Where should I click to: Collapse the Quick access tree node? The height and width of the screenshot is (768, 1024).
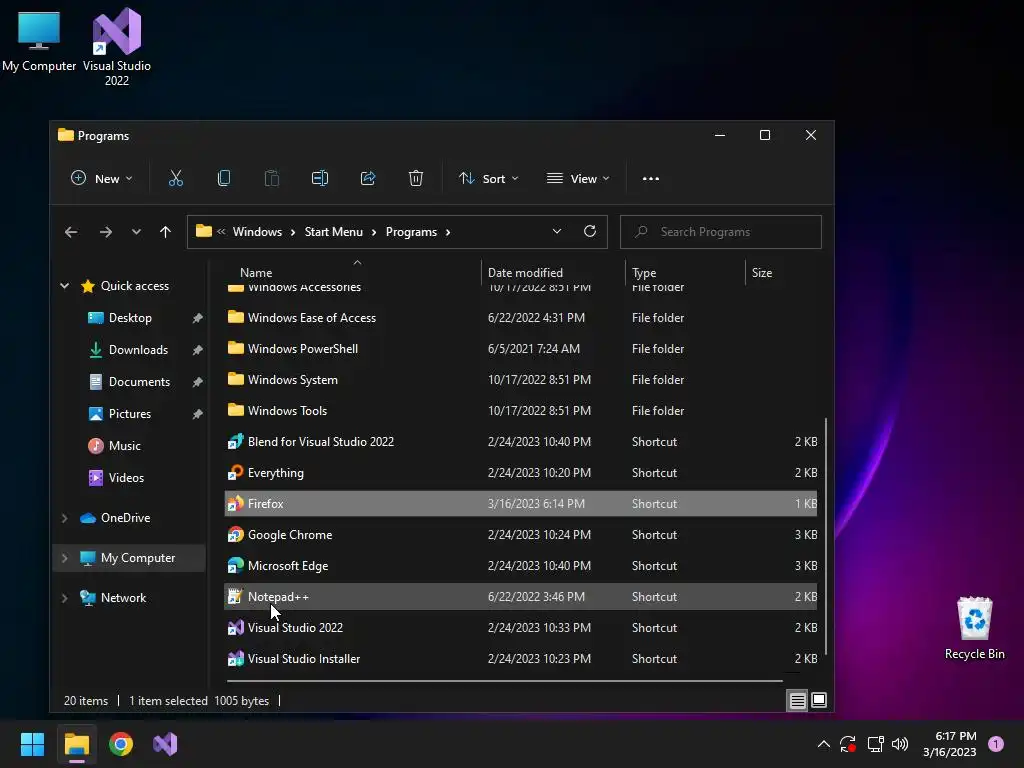click(x=65, y=285)
